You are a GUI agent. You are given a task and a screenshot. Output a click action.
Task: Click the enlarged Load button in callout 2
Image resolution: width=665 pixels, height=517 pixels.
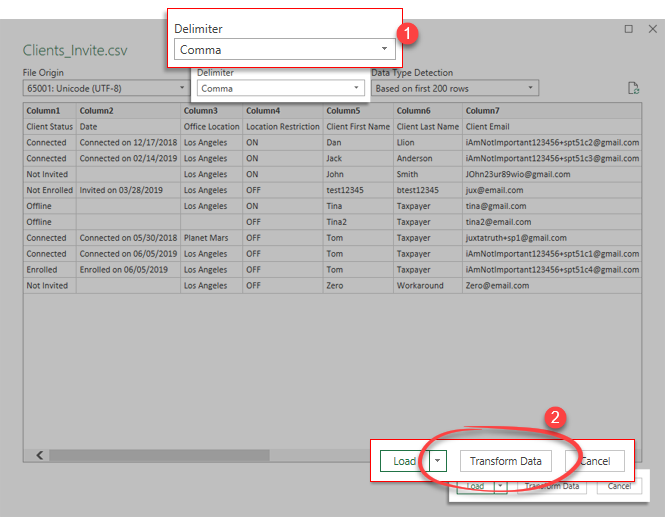pos(404,461)
